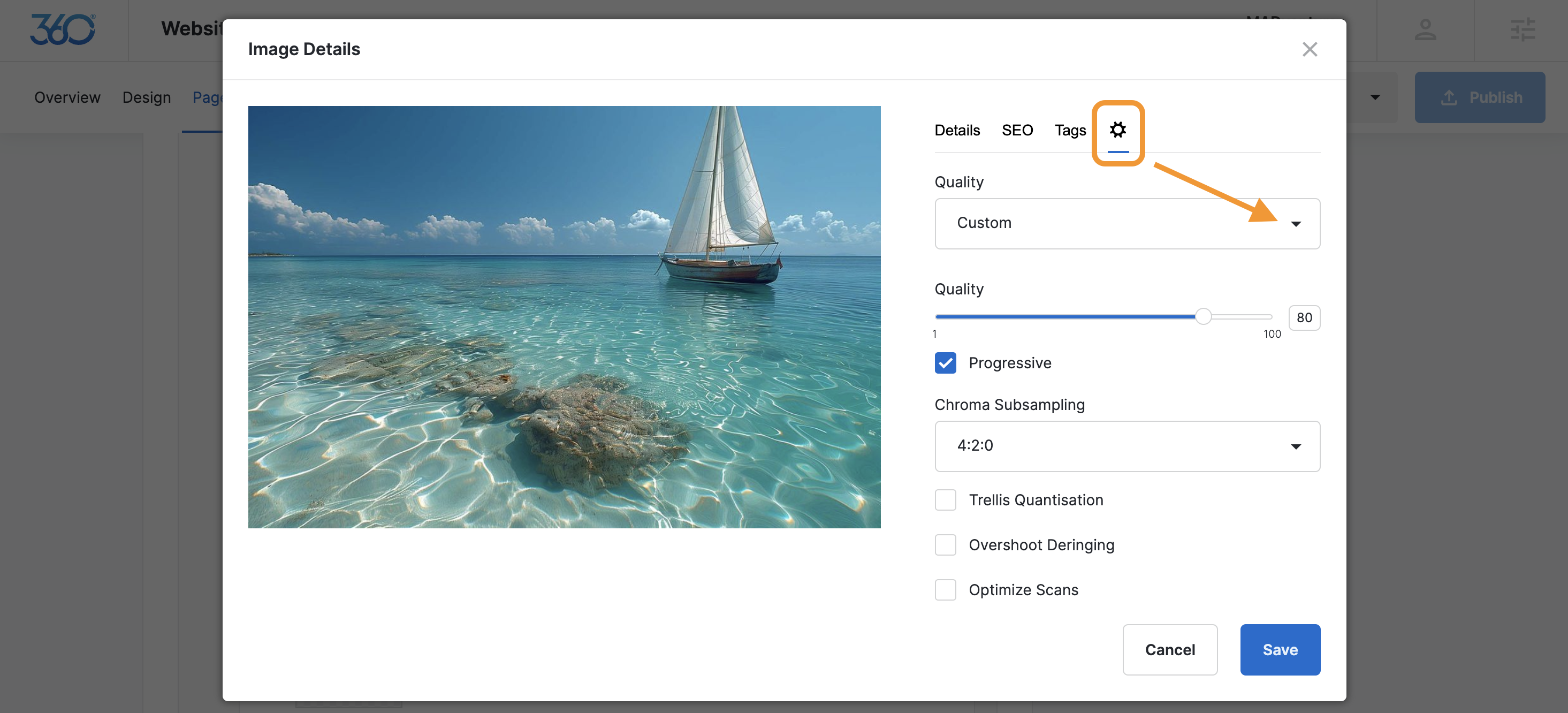1568x713 pixels.
Task: Enable Trellis Quantisation
Action: click(x=945, y=500)
